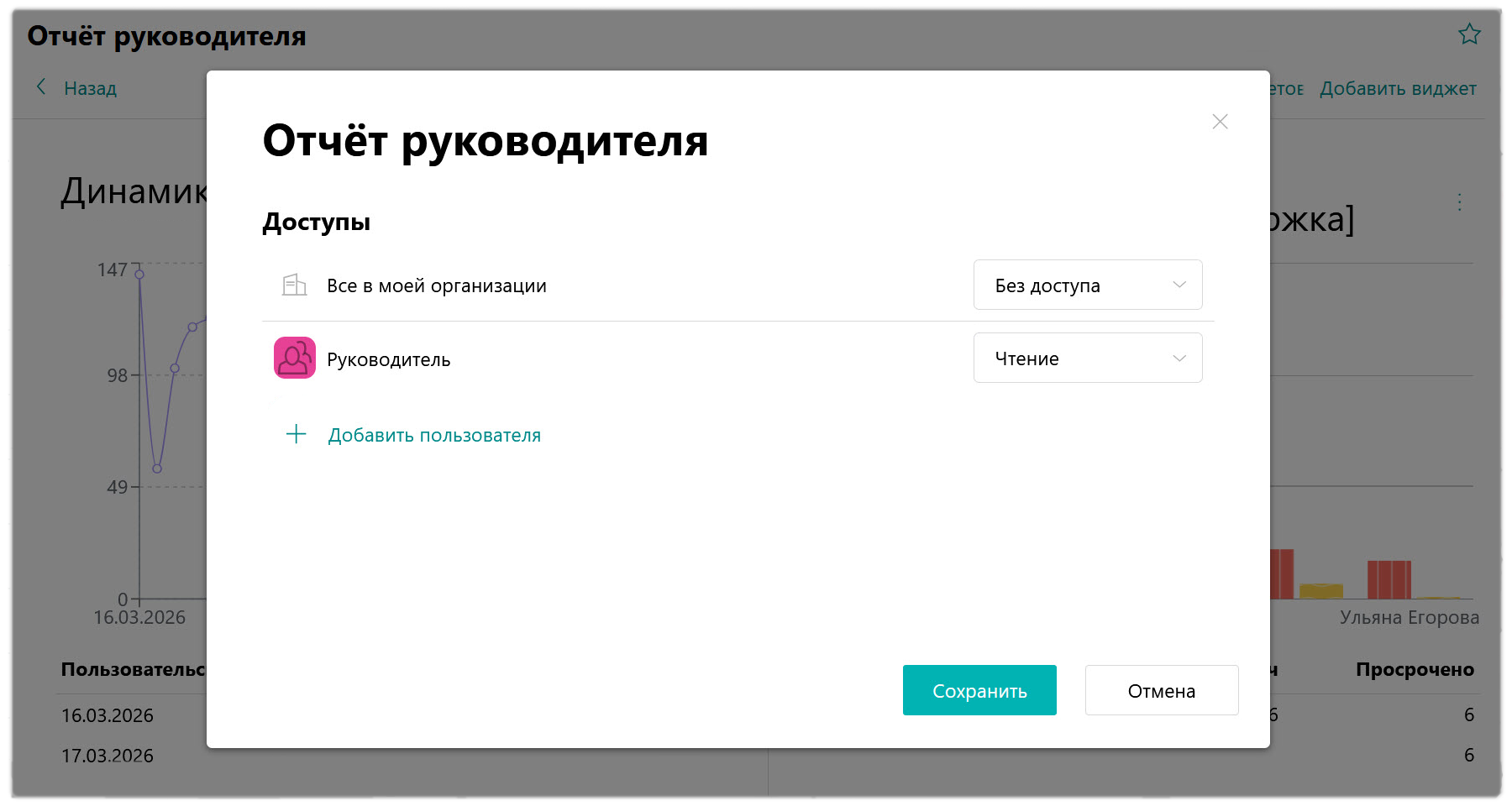This screenshot has width=1512, height=806.
Task: Open the Чтение permission dropdown
Action: coord(1087,359)
